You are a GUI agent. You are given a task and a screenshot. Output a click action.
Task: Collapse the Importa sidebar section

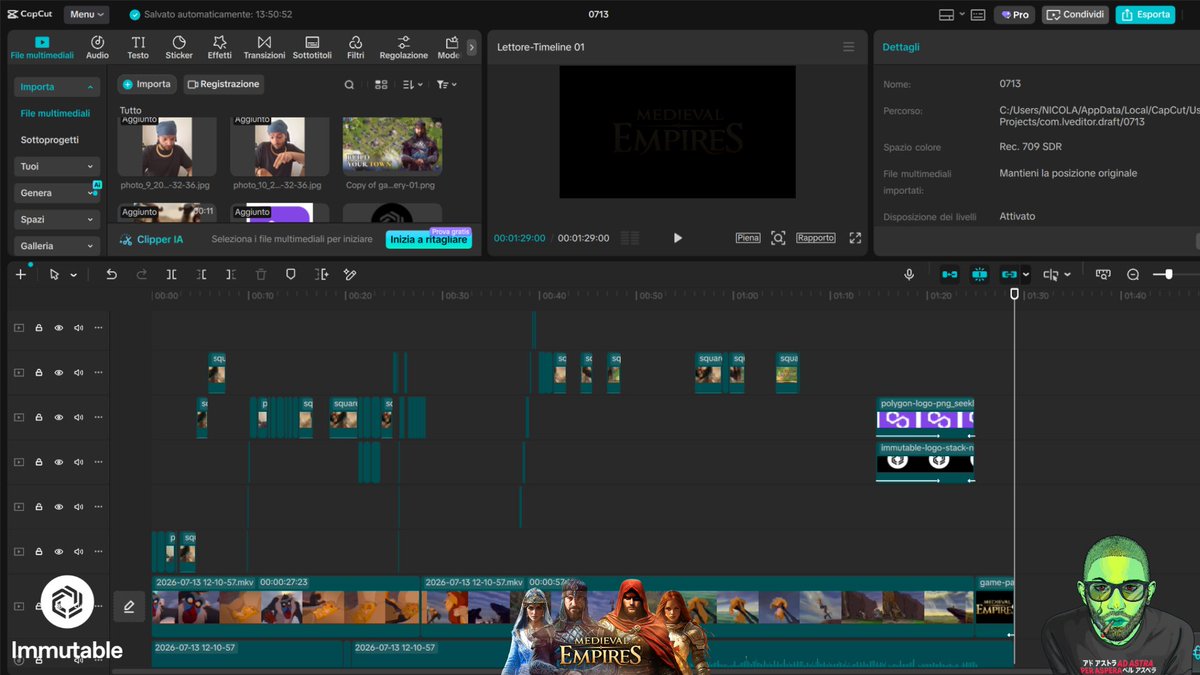(x=57, y=87)
